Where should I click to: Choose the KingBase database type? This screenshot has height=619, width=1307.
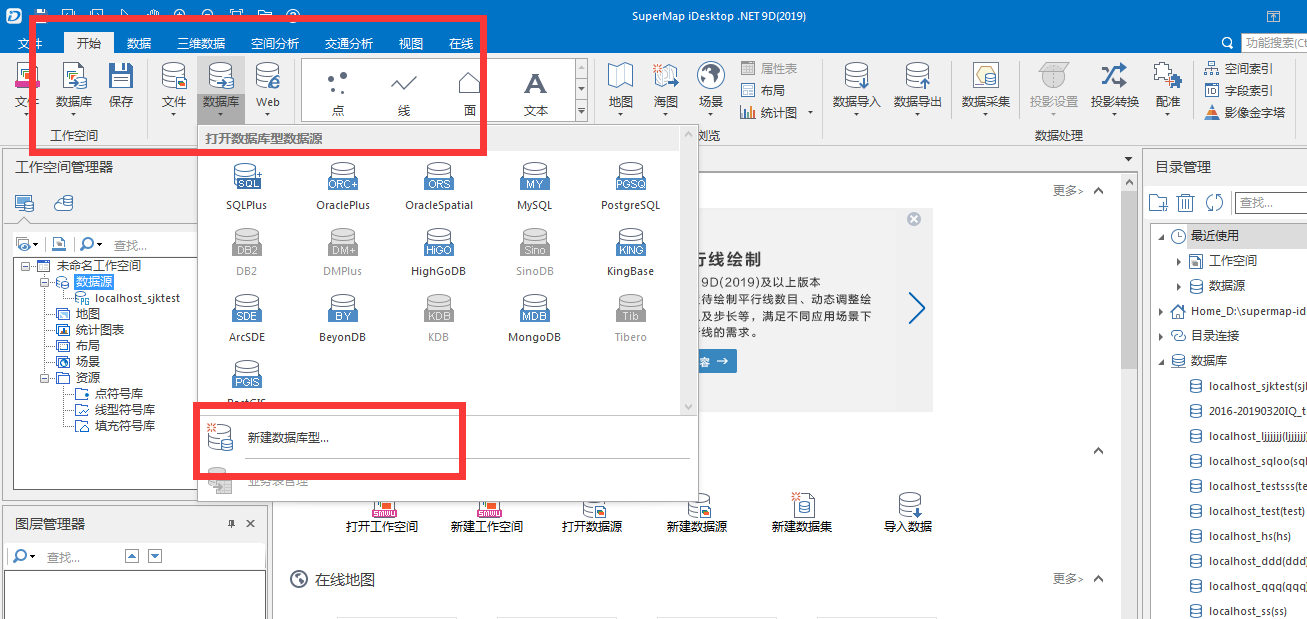[631, 253]
